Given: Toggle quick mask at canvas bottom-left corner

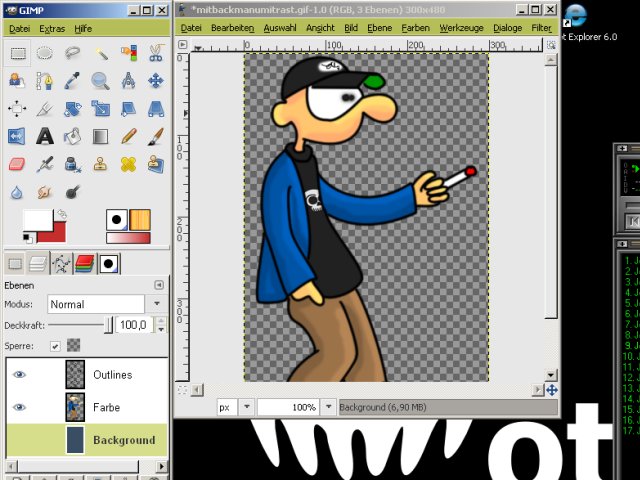Looking at the screenshot, I should (x=182, y=390).
